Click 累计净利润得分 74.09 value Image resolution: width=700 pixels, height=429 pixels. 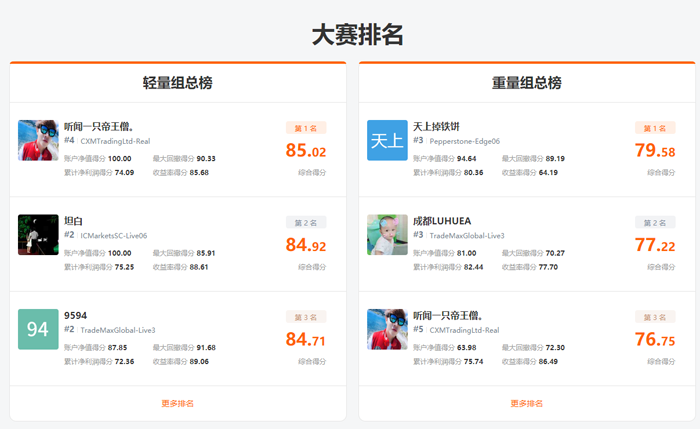(x=124, y=172)
